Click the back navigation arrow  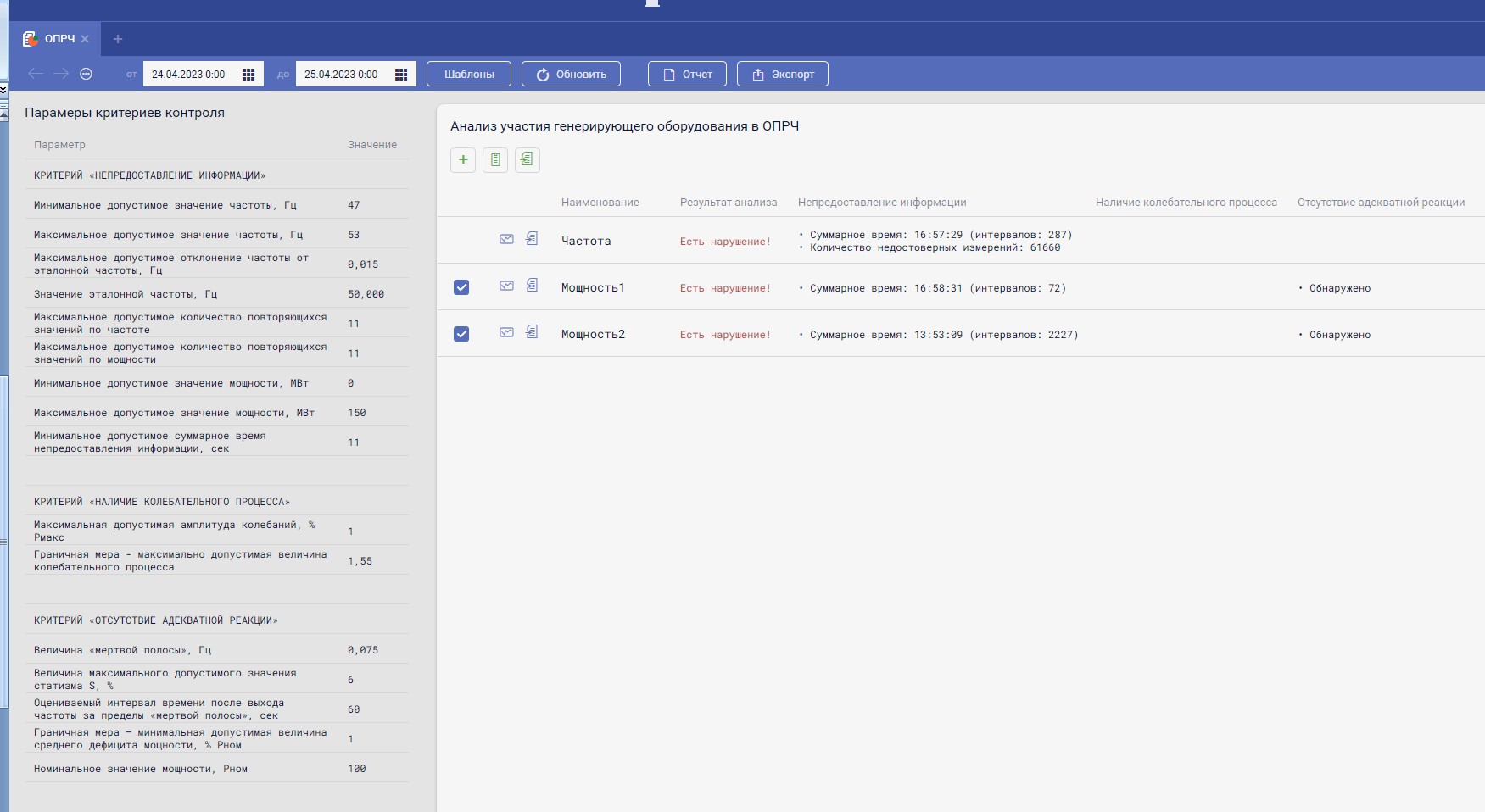pos(36,74)
